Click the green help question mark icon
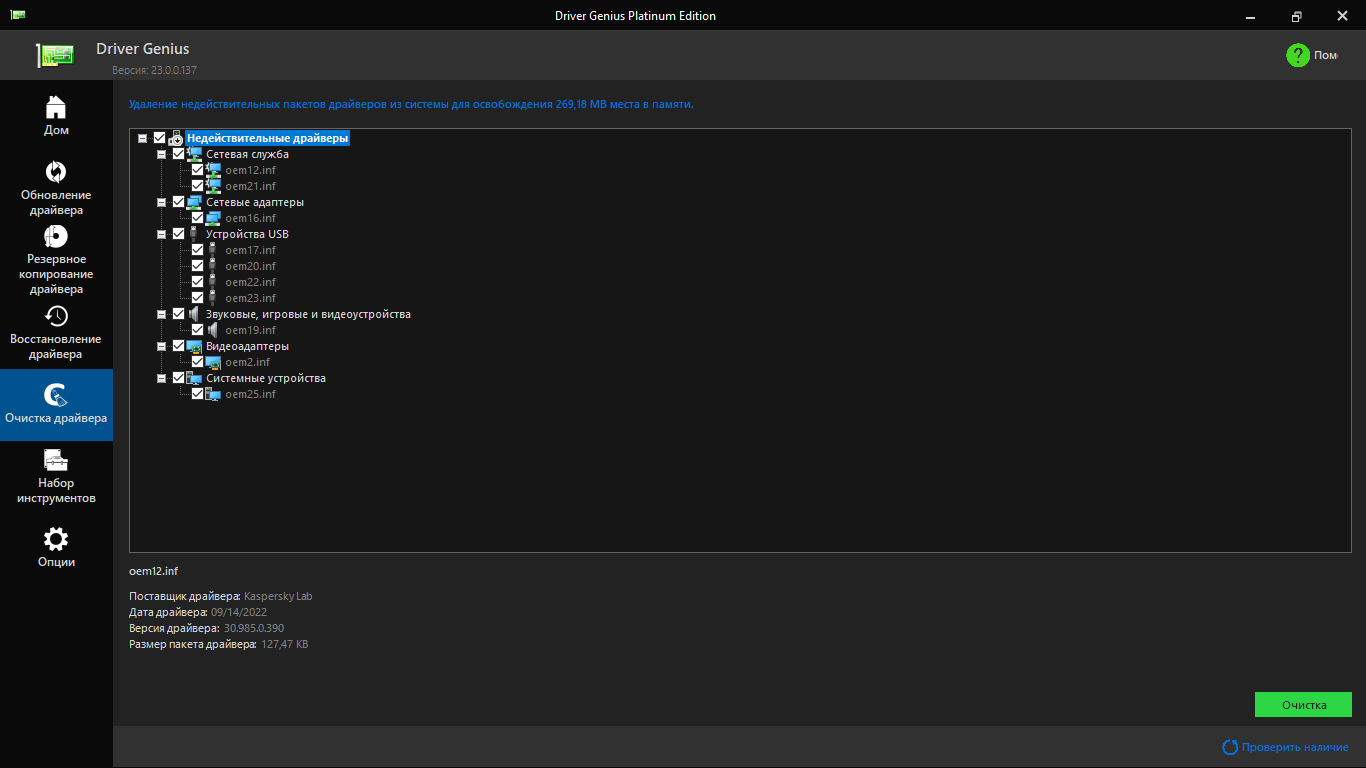Image resolution: width=1366 pixels, height=768 pixels. 1298,55
